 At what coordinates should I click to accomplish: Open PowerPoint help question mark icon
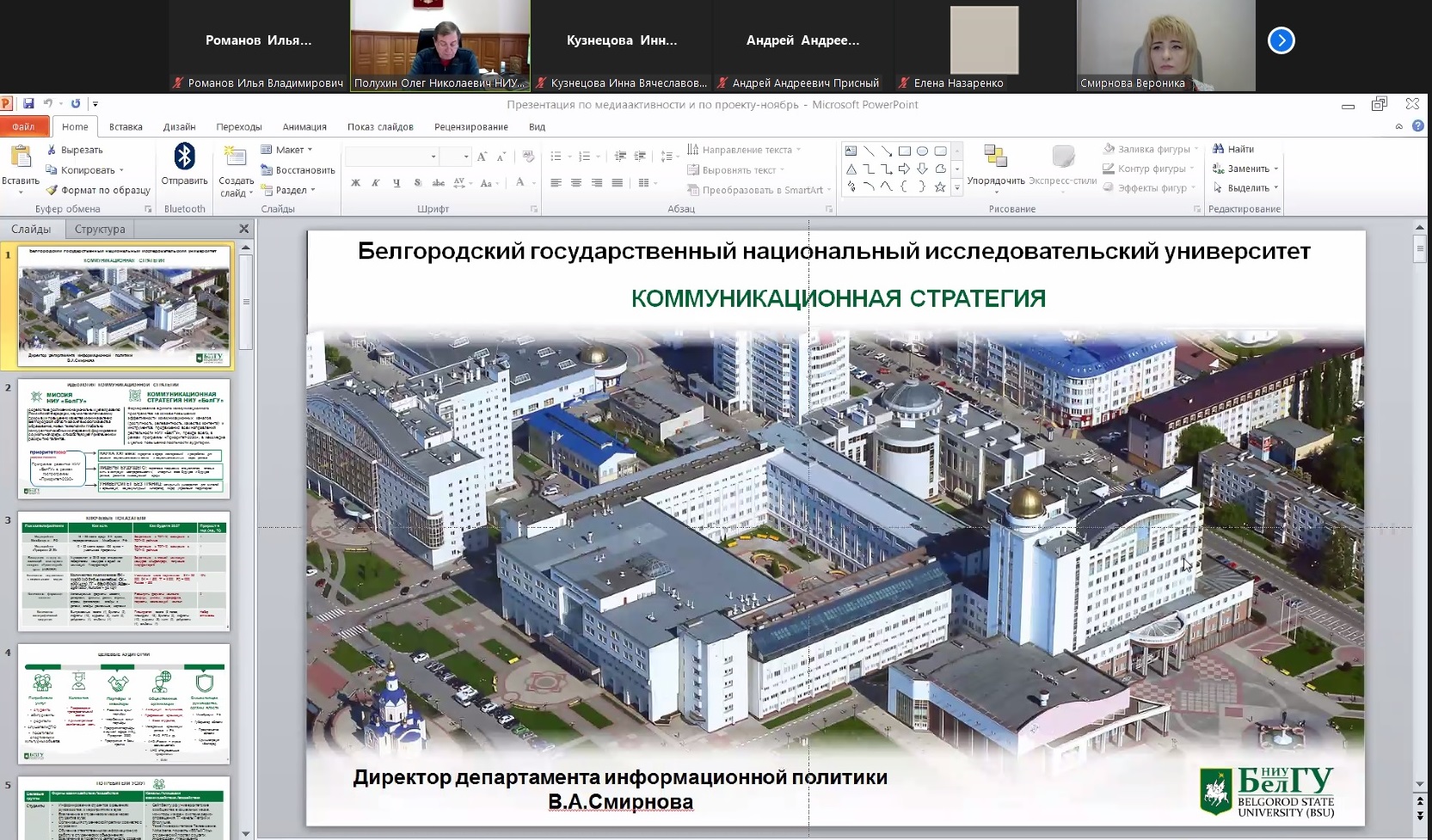click(x=1418, y=126)
